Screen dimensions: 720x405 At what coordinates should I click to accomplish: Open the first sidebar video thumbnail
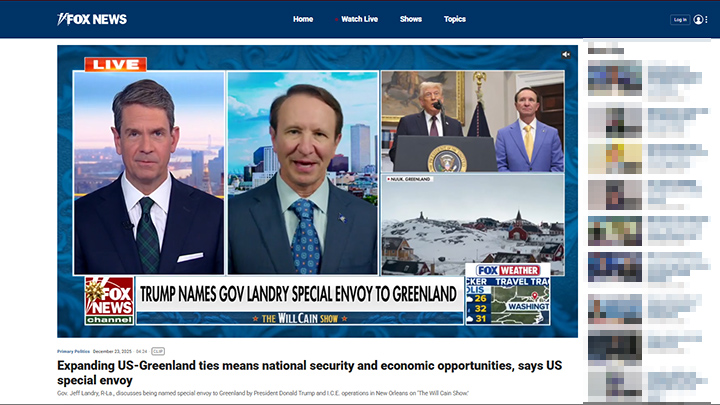(614, 78)
